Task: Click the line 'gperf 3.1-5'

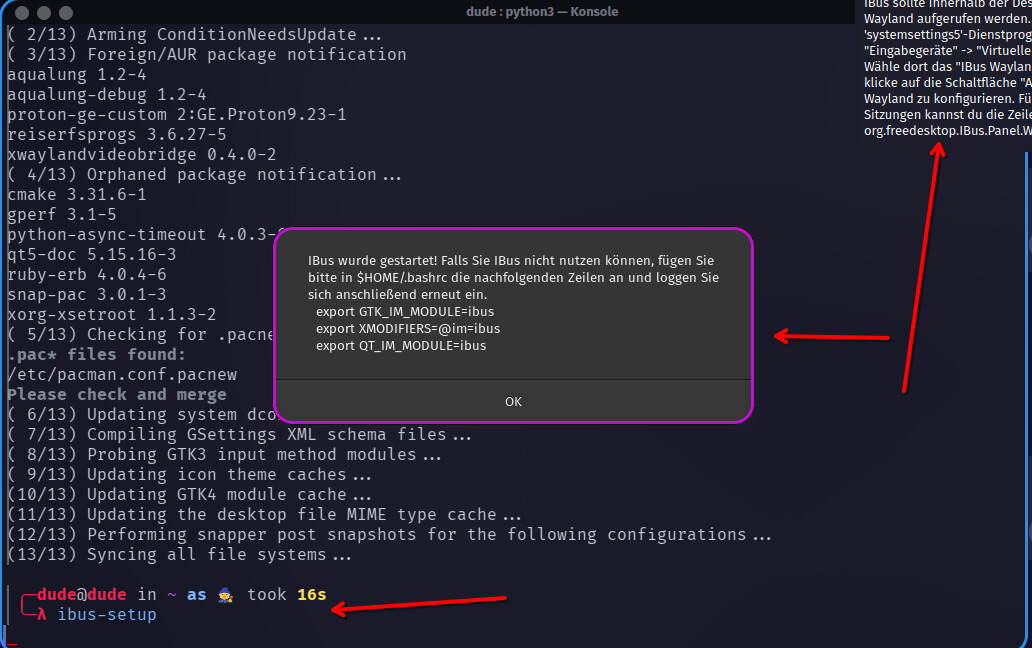Action: click(x=62, y=214)
